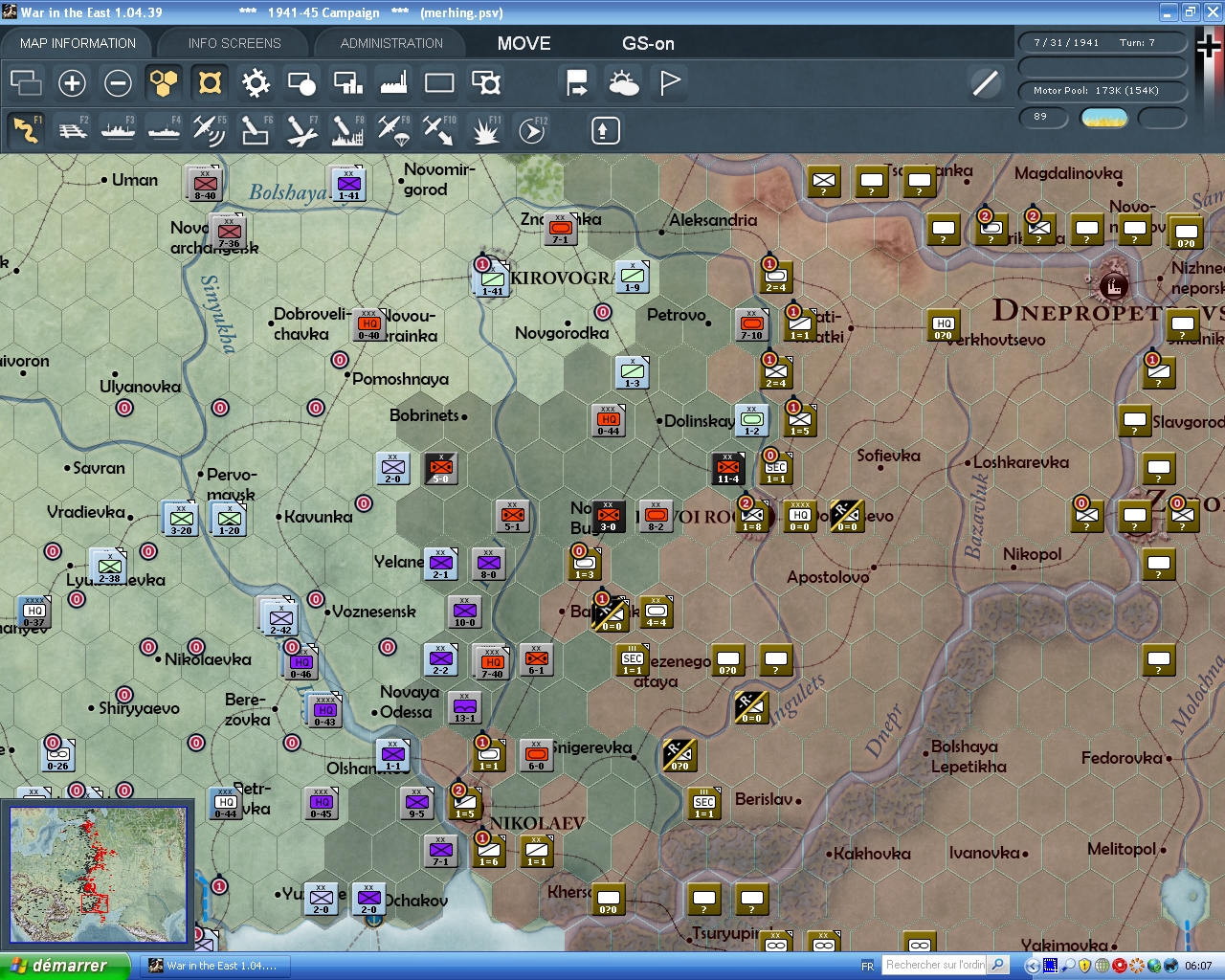Click the empty rectangle toolbar icon
This screenshot has height=980, width=1225.
pos(439,83)
